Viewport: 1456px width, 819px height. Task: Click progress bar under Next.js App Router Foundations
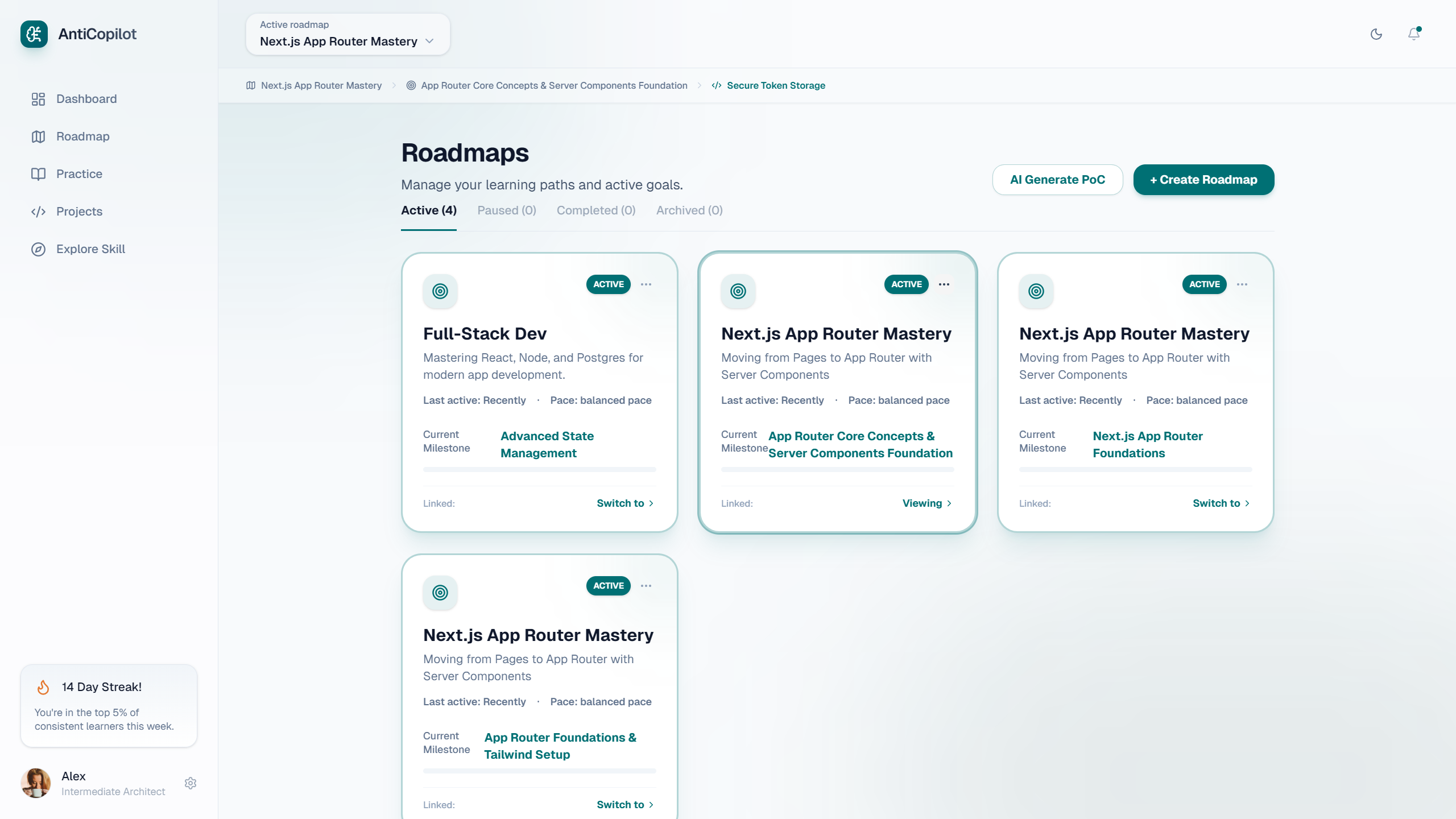[1136, 469]
